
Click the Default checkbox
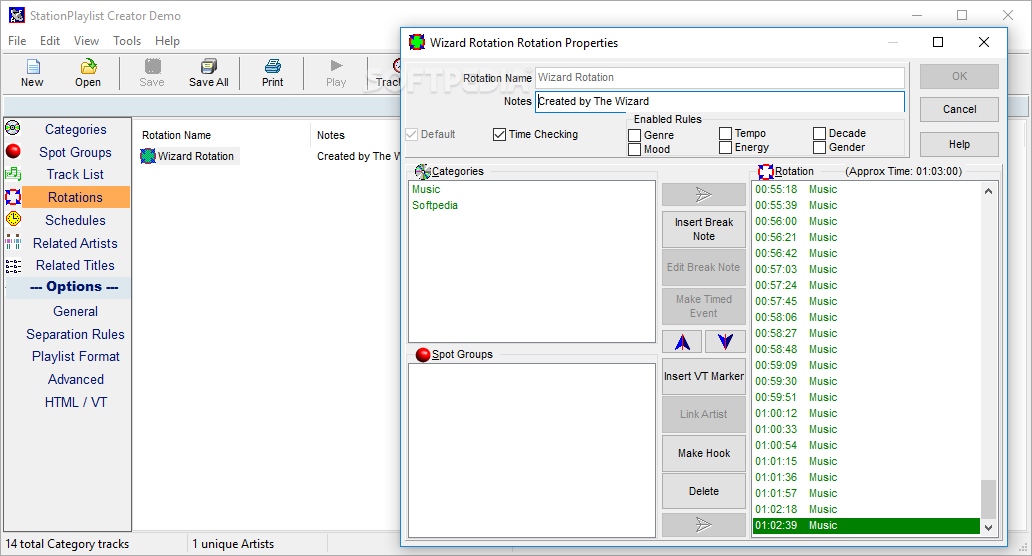pos(412,134)
